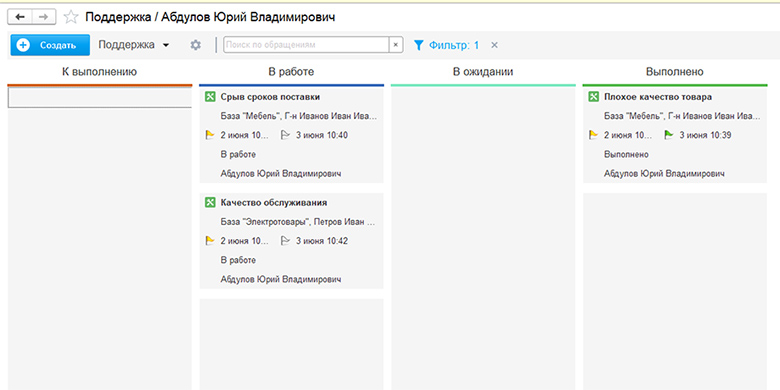Go back with the left arrow button
Screen dimensions: 780x390
point(20,17)
